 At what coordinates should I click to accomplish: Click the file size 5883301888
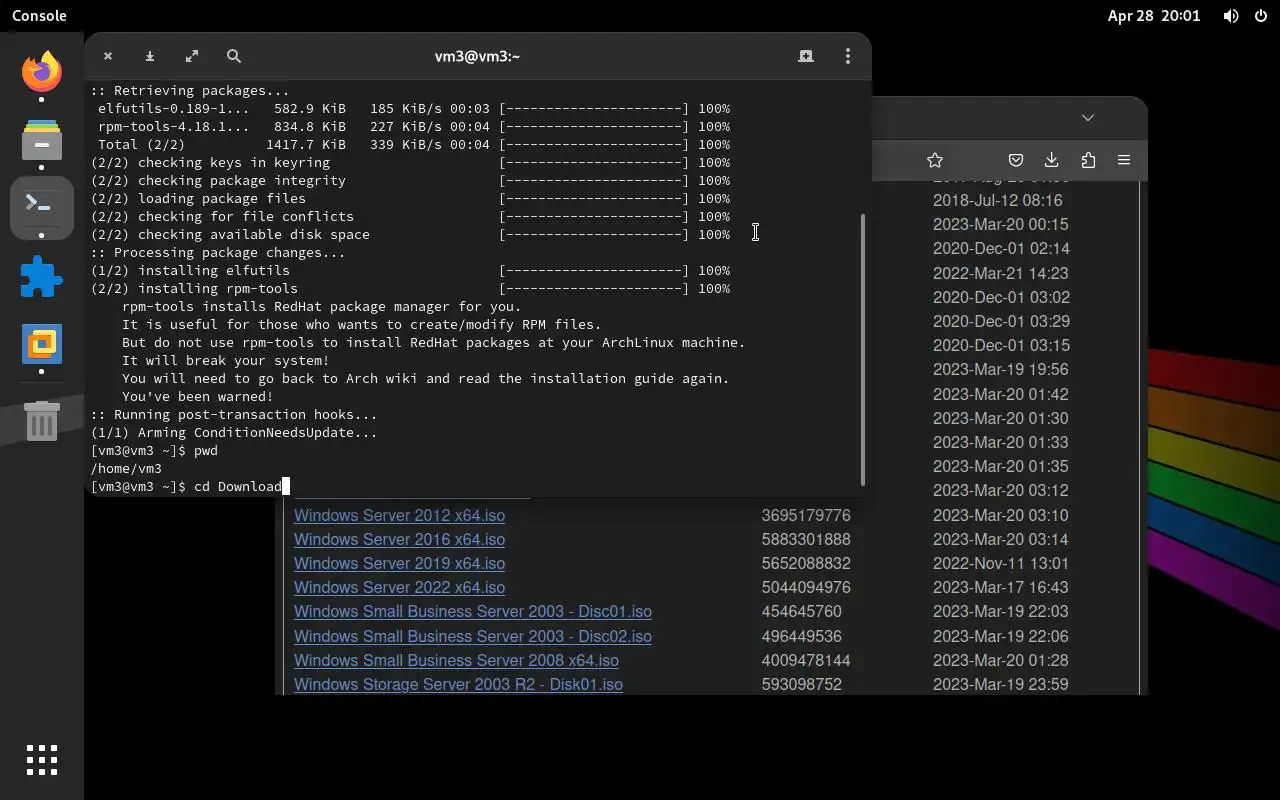806,539
